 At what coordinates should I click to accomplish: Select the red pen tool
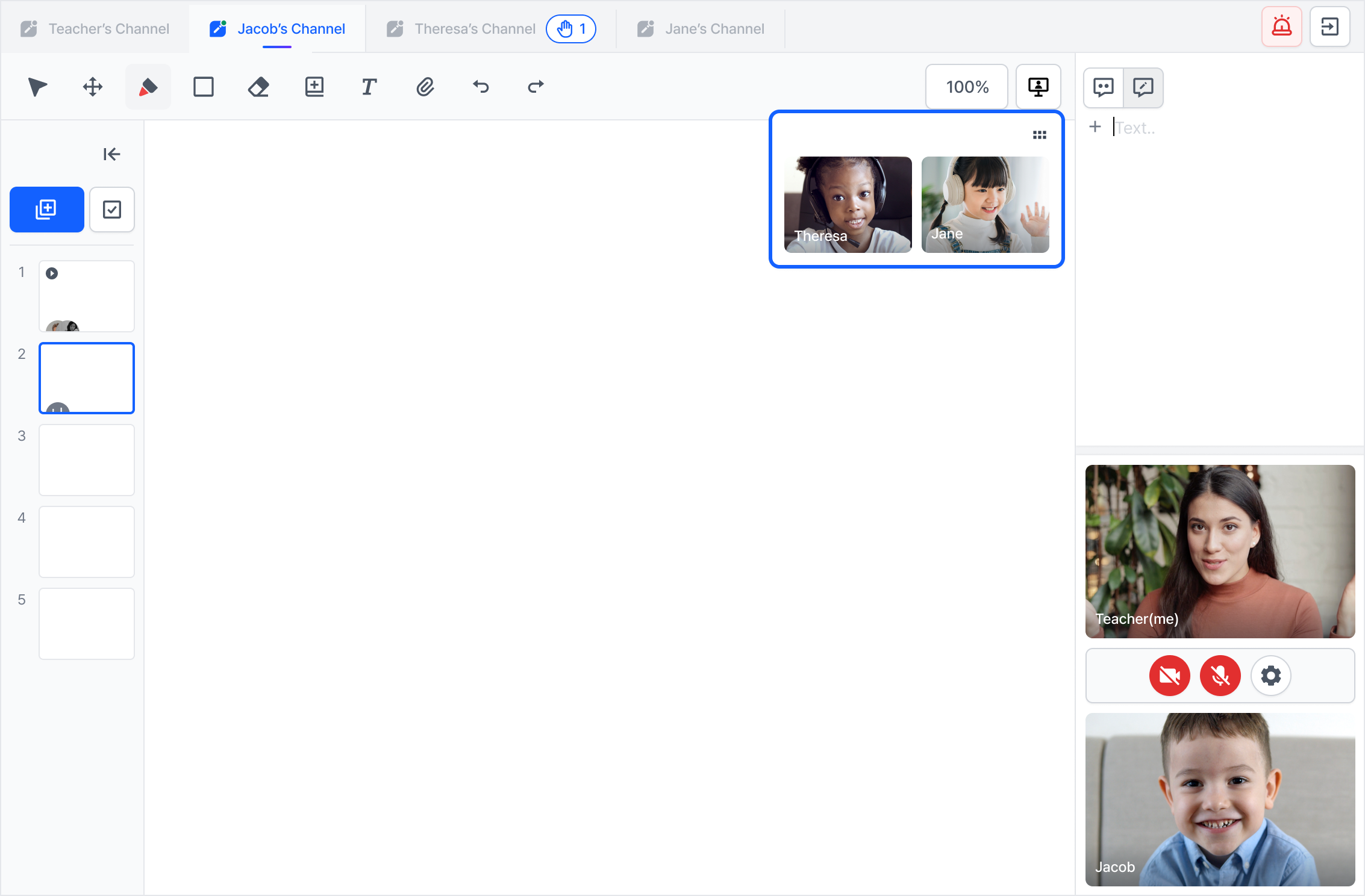click(148, 87)
